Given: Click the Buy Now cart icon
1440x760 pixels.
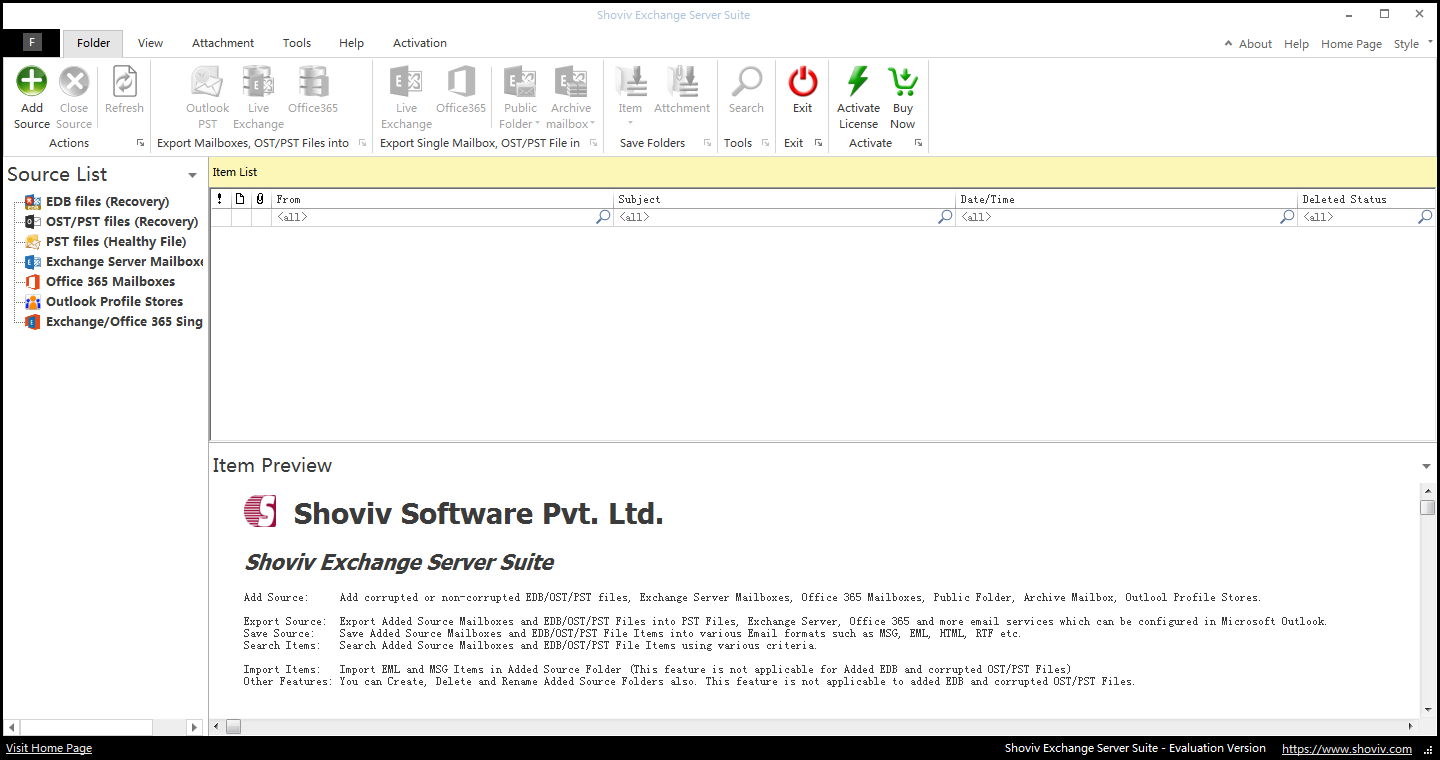Looking at the screenshot, I should tap(903, 82).
